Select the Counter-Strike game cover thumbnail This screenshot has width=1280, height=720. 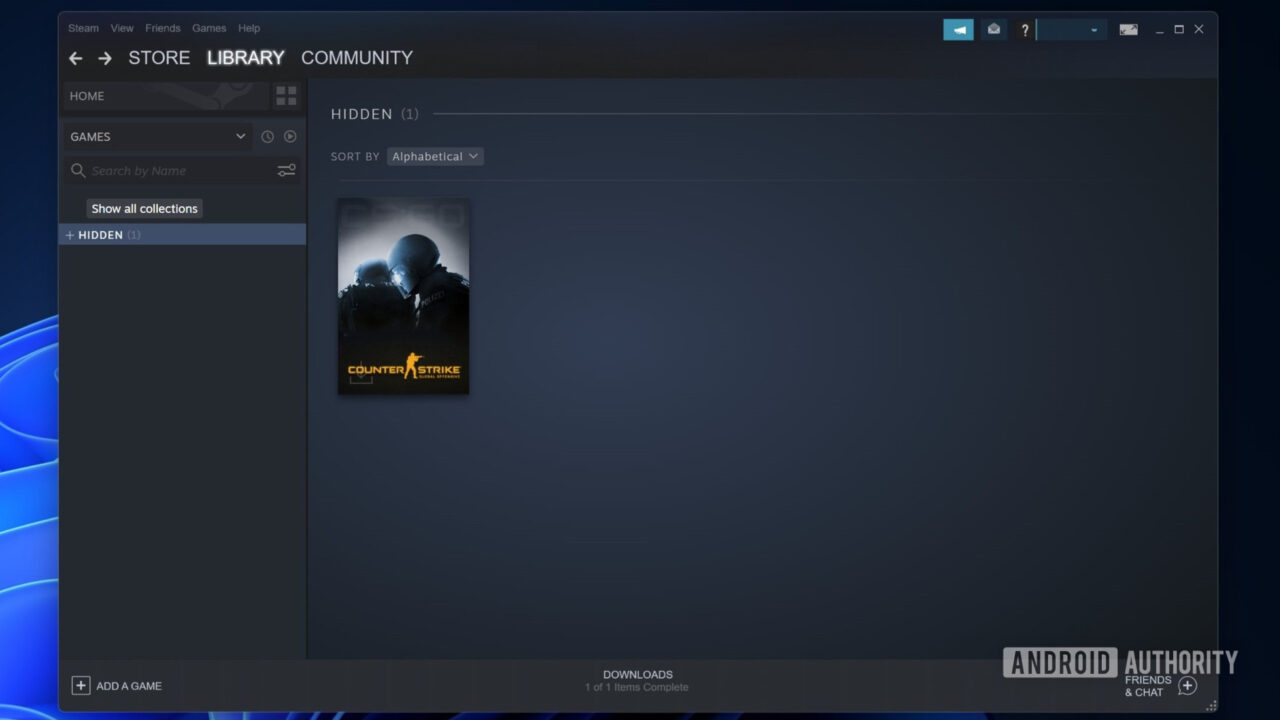coord(403,296)
